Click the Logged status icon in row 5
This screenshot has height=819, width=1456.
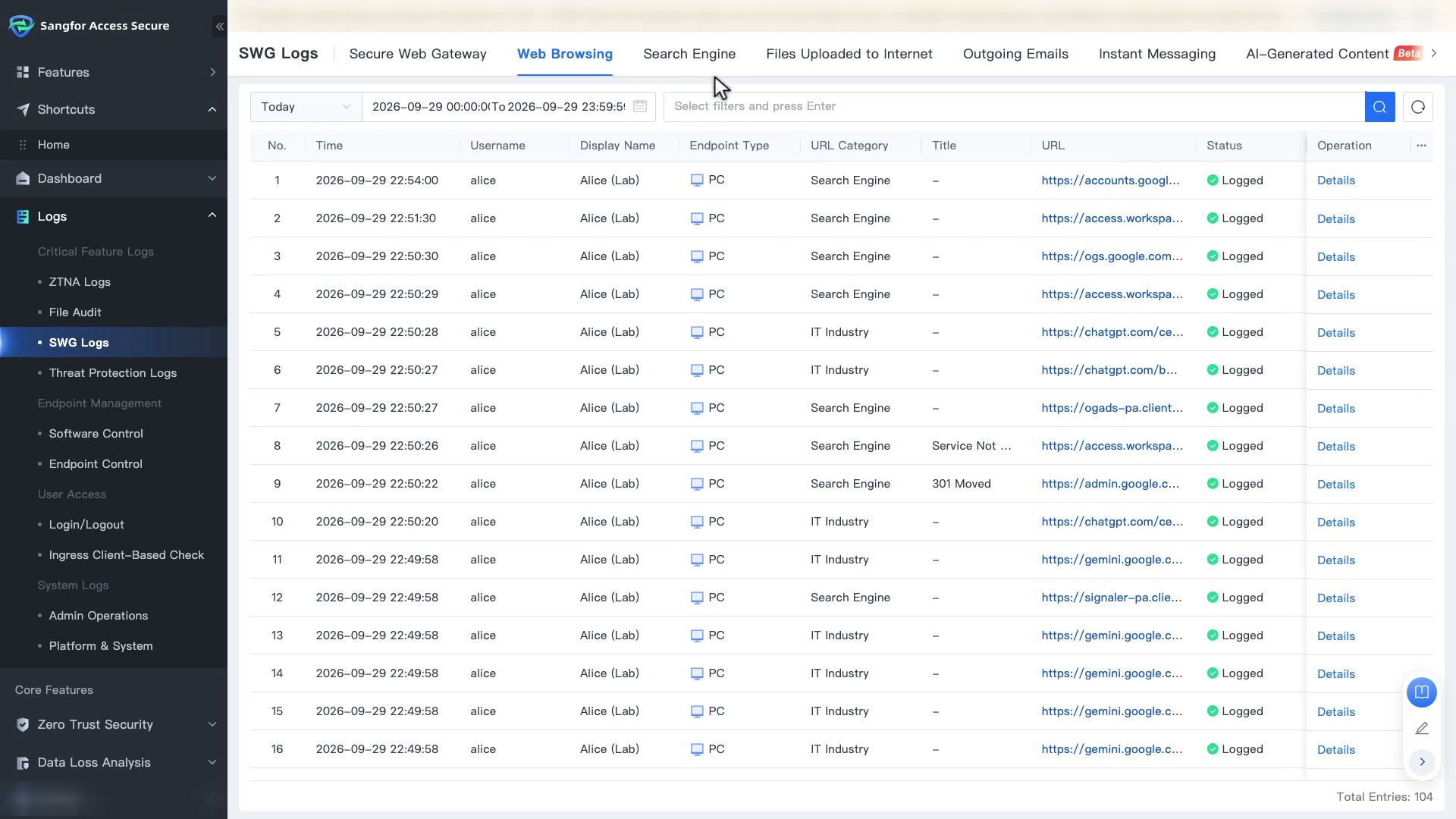coord(1212,332)
